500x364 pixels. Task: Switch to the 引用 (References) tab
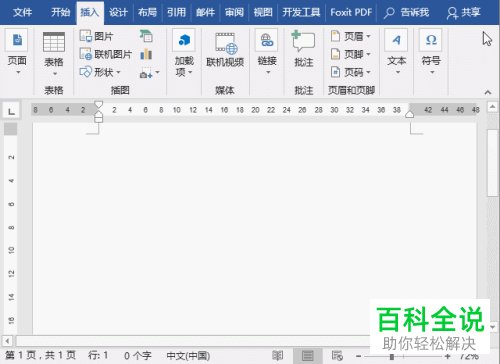click(x=176, y=13)
